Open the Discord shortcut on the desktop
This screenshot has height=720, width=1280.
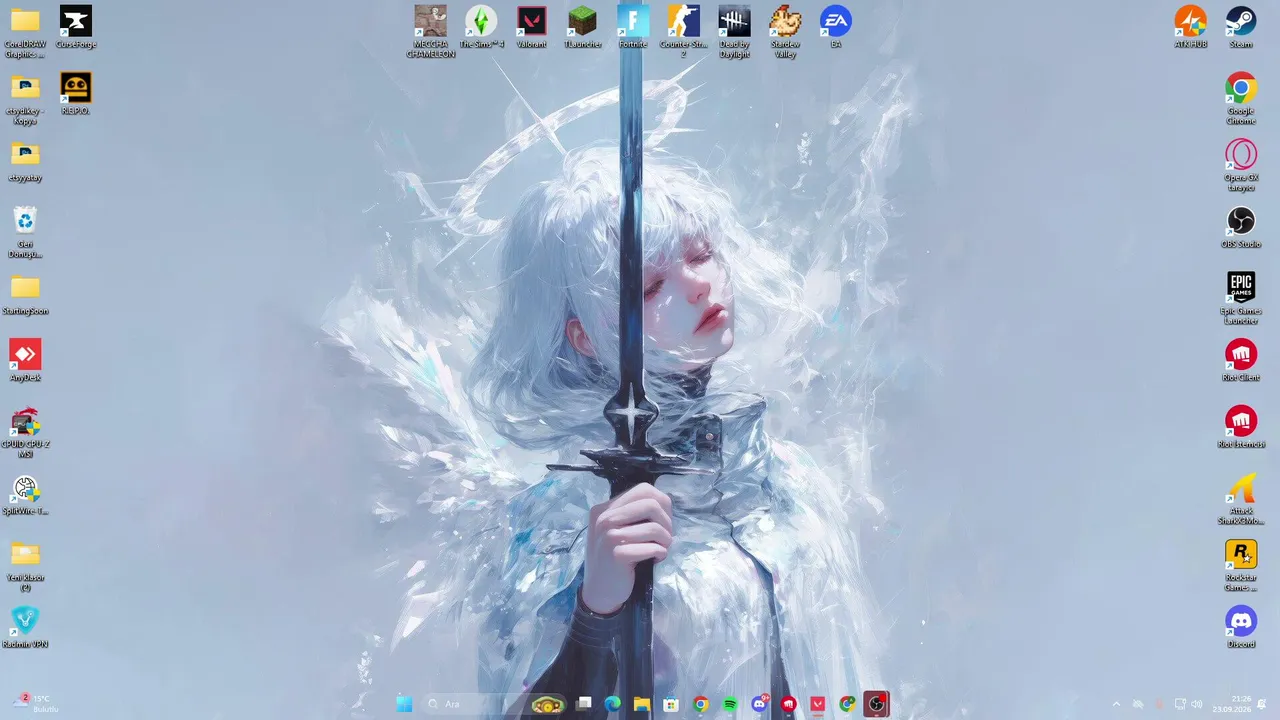pyautogui.click(x=1241, y=627)
